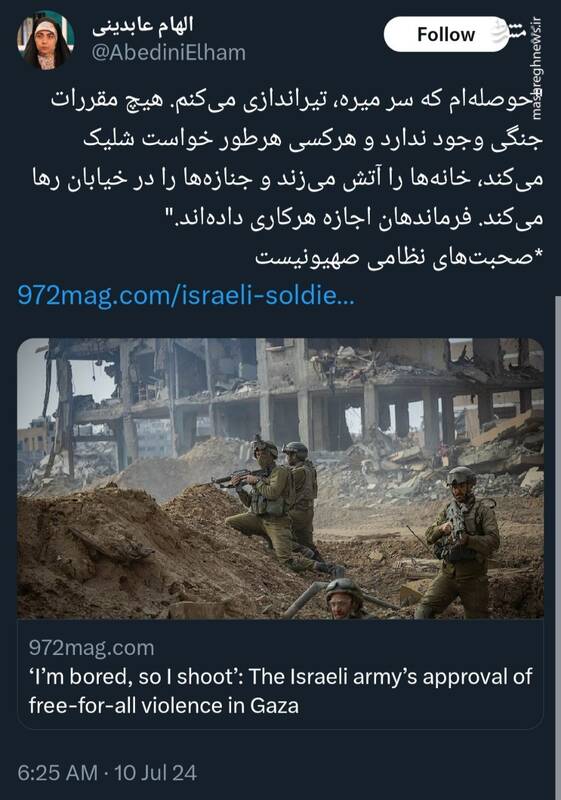Click the 6:25 AM timestamp
The height and width of the screenshot is (800, 561).
(x=57, y=773)
